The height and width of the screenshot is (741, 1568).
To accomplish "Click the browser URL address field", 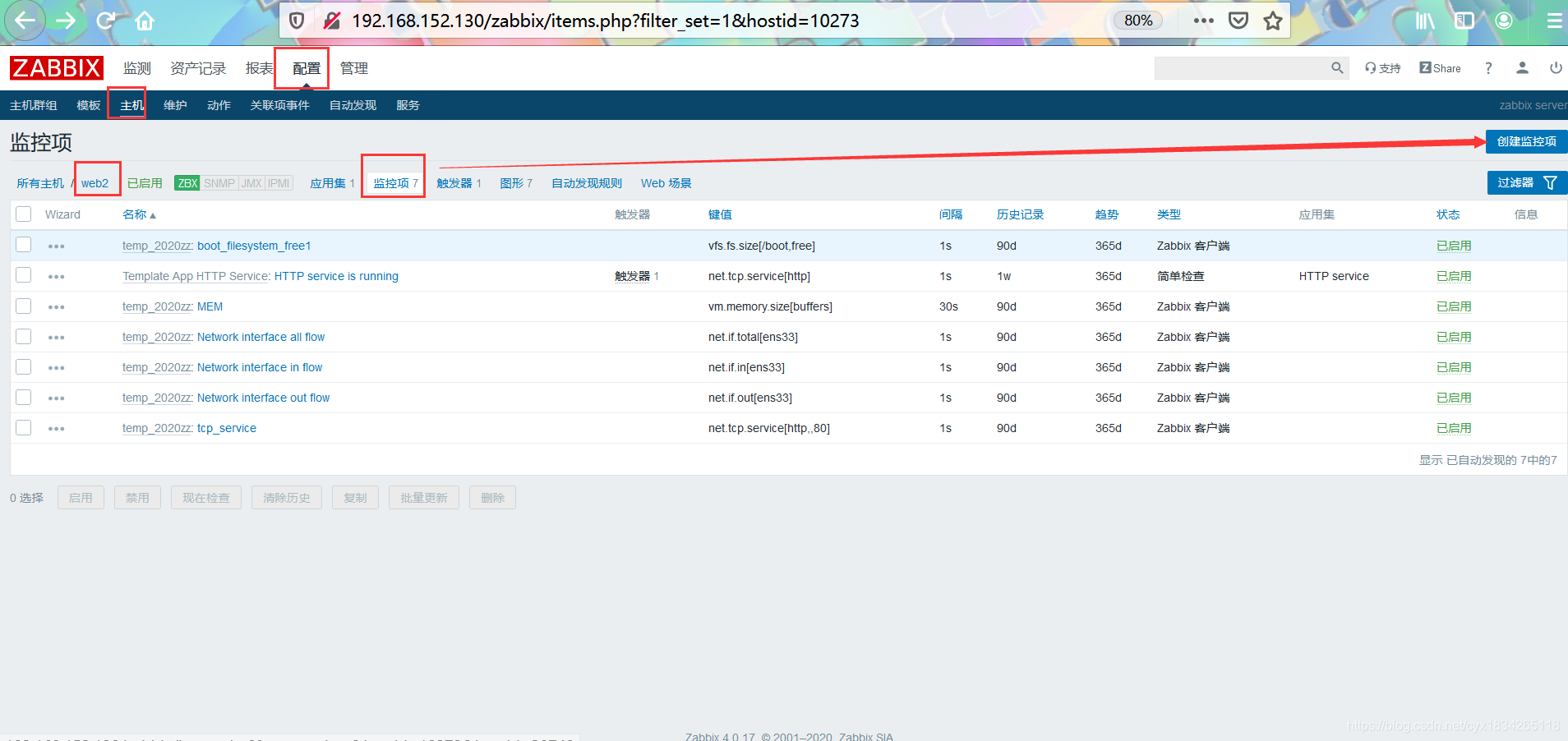I will [723, 21].
